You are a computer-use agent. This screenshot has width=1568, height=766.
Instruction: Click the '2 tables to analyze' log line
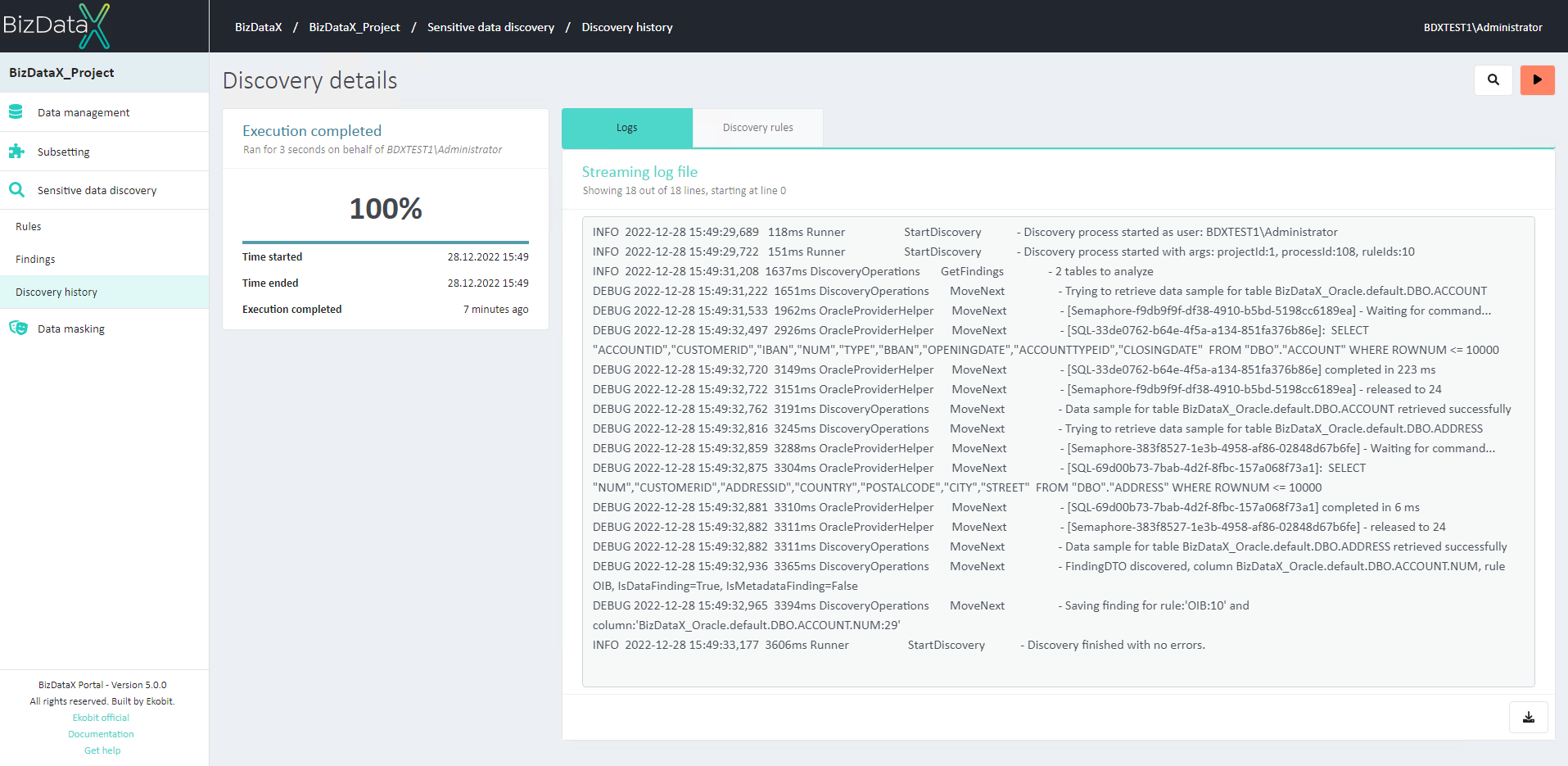pos(873,271)
